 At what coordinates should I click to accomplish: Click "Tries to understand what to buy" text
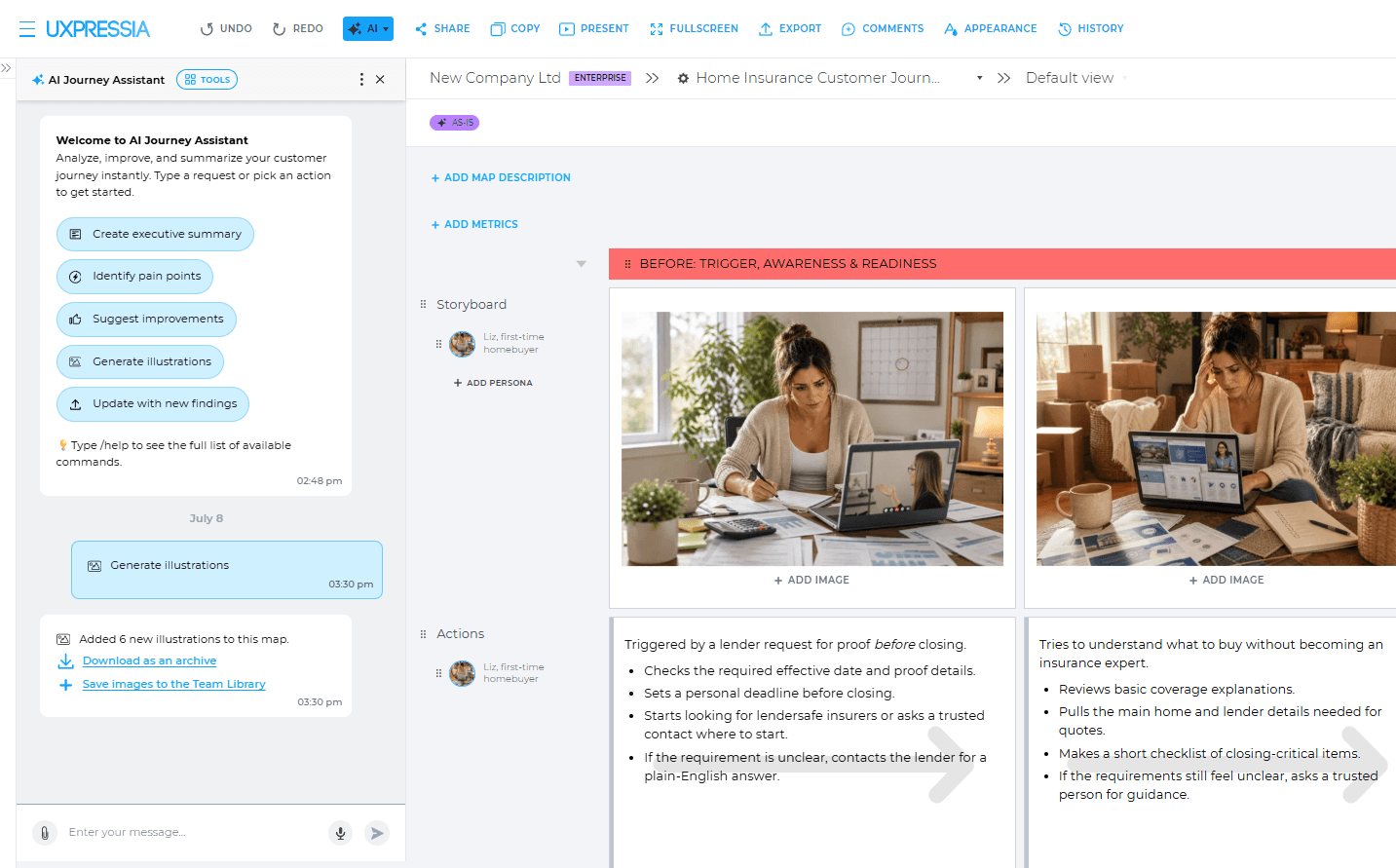coord(1211,654)
